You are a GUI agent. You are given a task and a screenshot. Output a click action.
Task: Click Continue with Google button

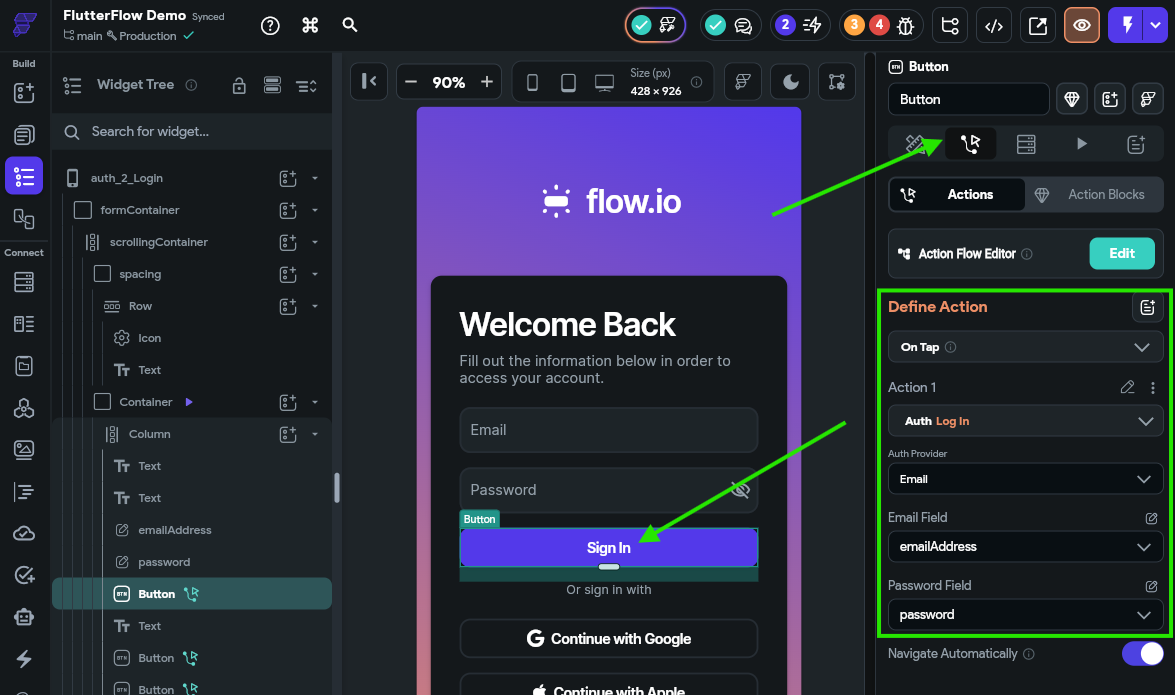[x=608, y=639]
